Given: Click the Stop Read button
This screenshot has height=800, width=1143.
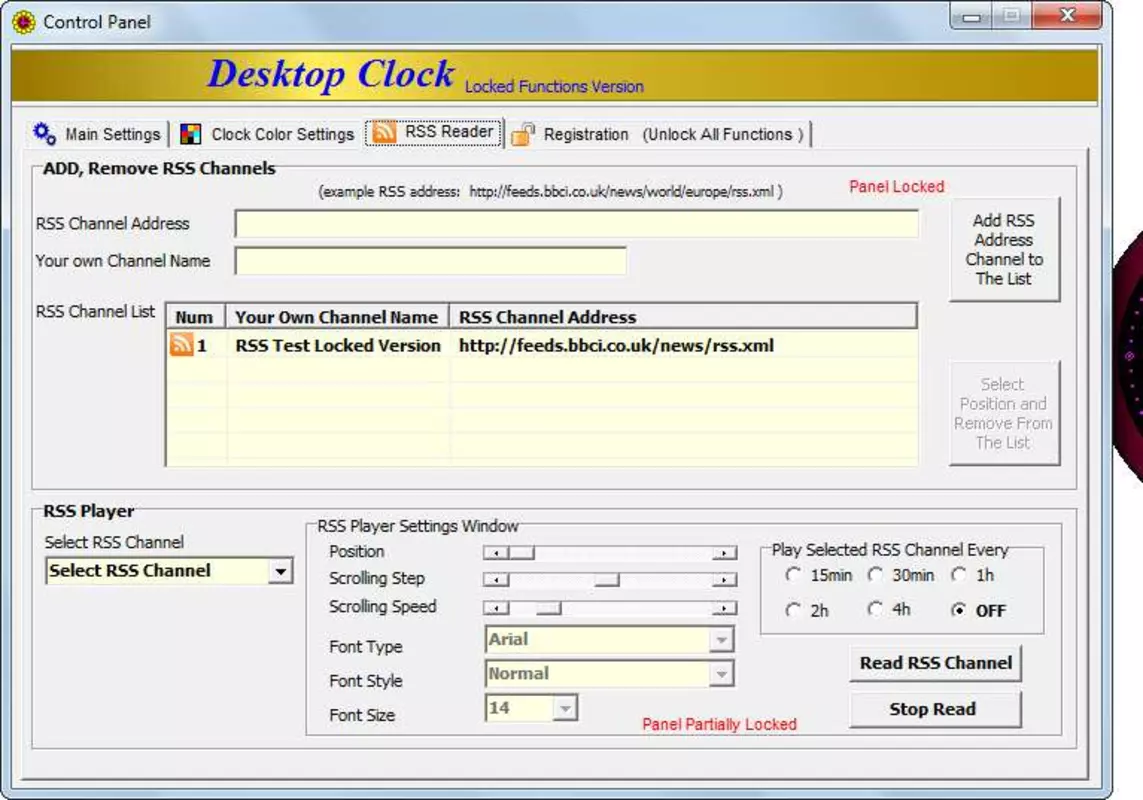Looking at the screenshot, I should (935, 709).
